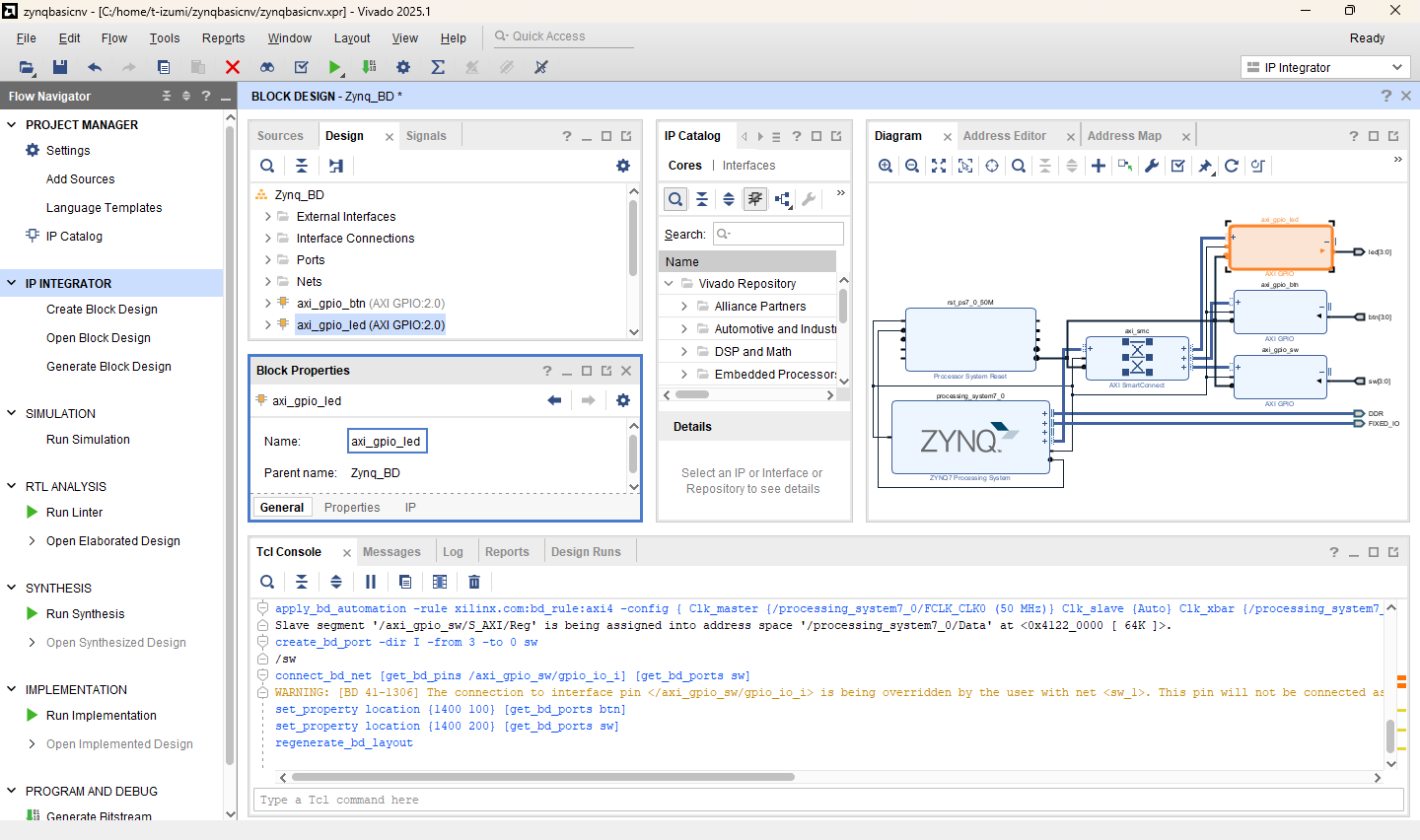Regenerate layout using the circular arrow icon
This screenshot has height=840, width=1420.
coord(1232,166)
